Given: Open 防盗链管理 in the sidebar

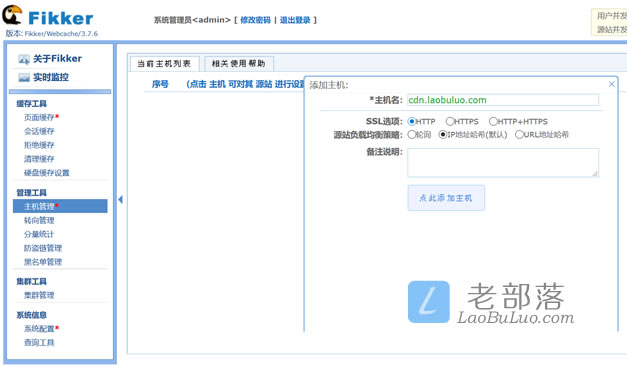Looking at the screenshot, I should 43,248.
